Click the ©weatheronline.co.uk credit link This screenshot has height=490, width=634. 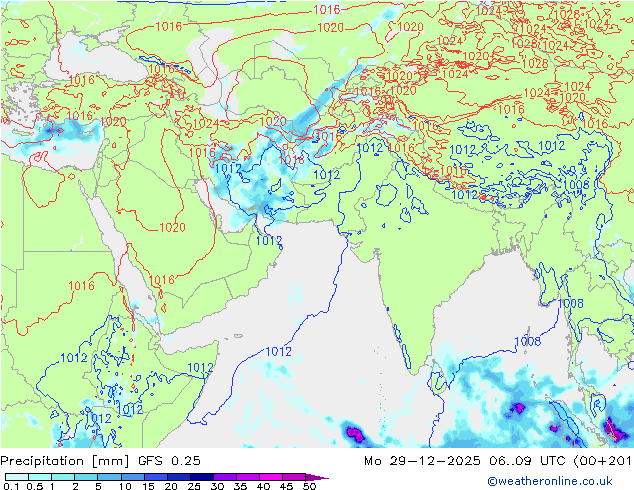(549, 481)
